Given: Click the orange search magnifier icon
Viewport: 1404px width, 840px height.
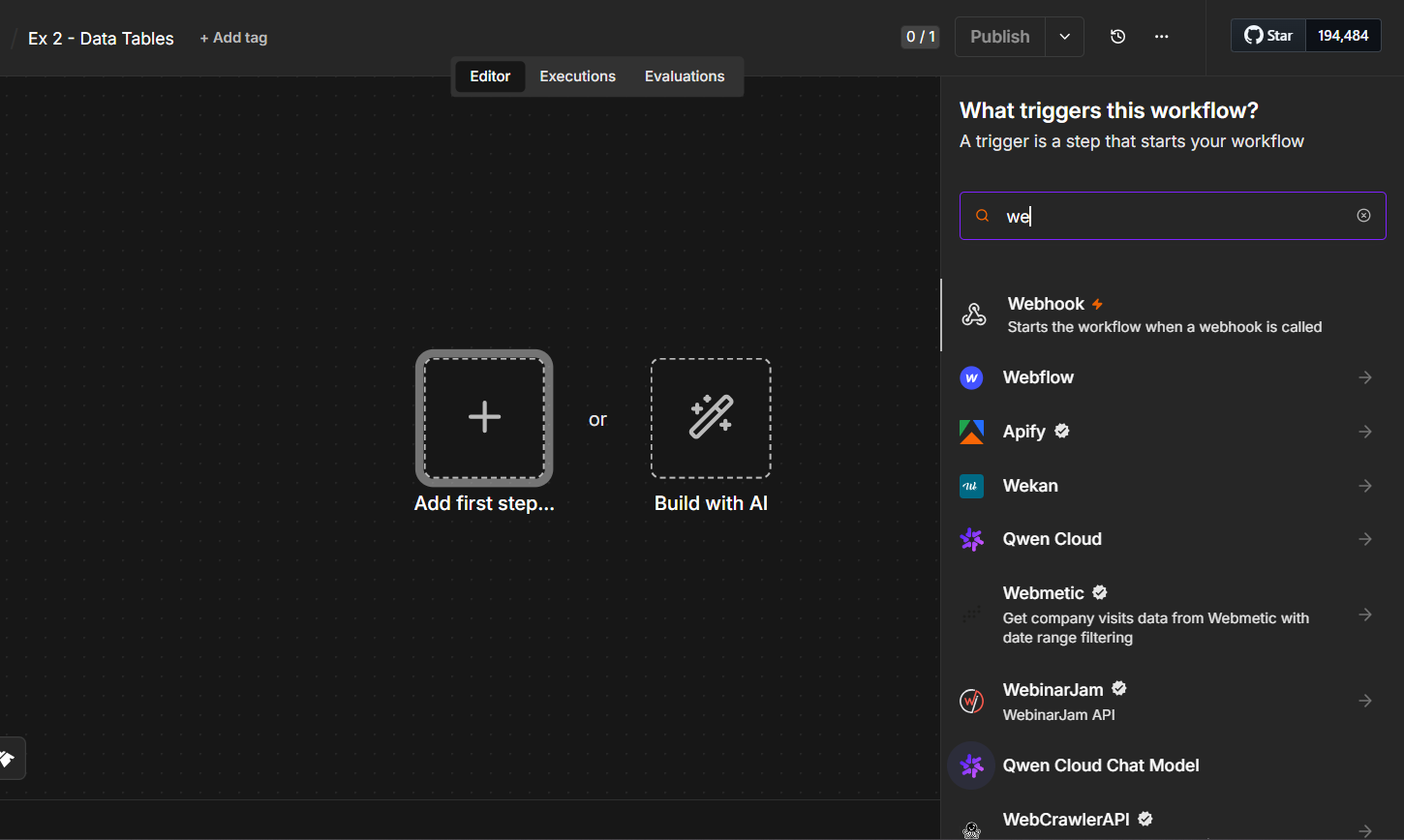Looking at the screenshot, I should click(x=983, y=216).
